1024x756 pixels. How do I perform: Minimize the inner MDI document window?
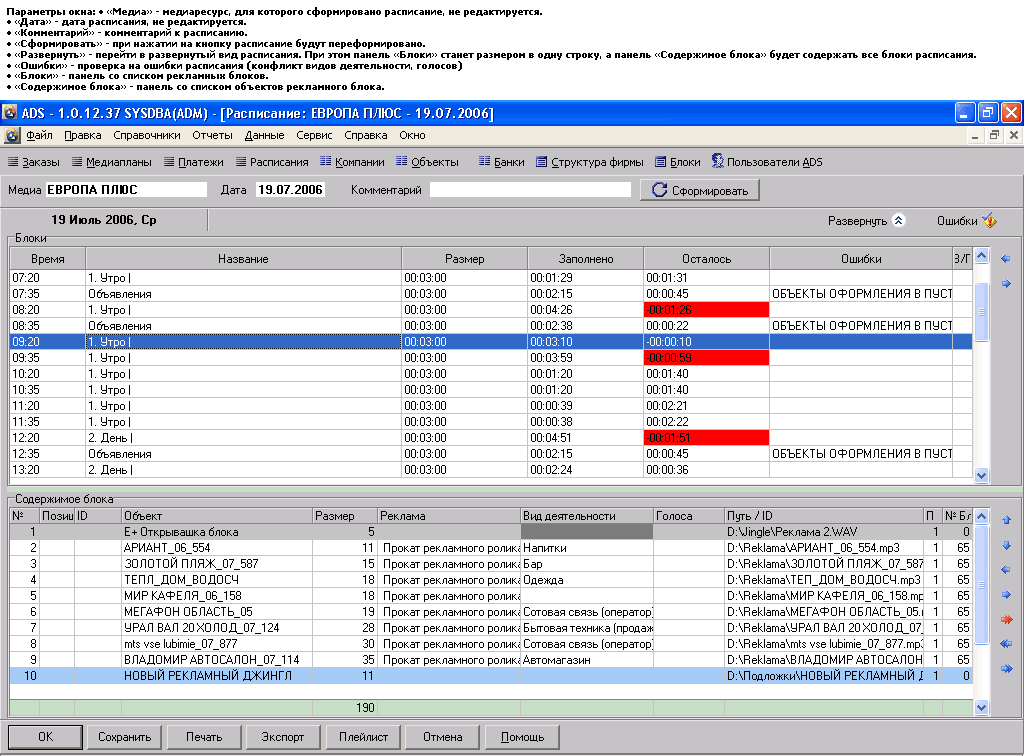[x=975, y=135]
